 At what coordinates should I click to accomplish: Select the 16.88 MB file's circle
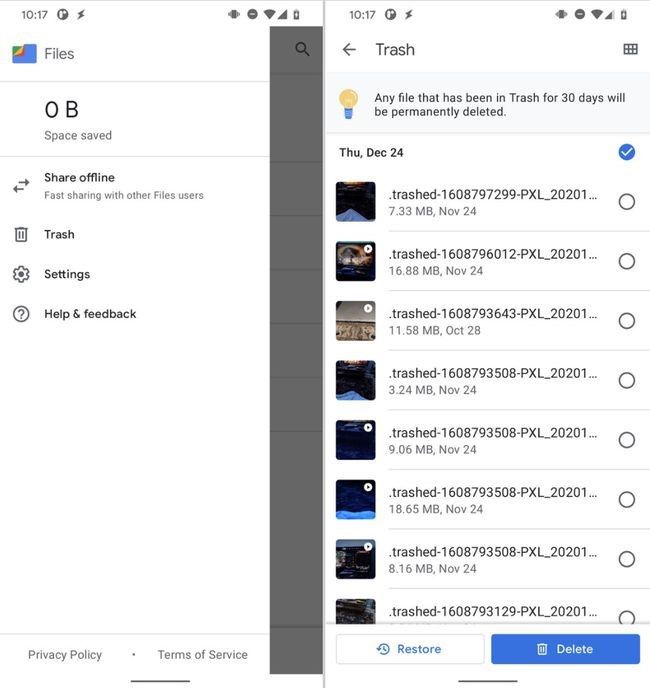point(626,262)
